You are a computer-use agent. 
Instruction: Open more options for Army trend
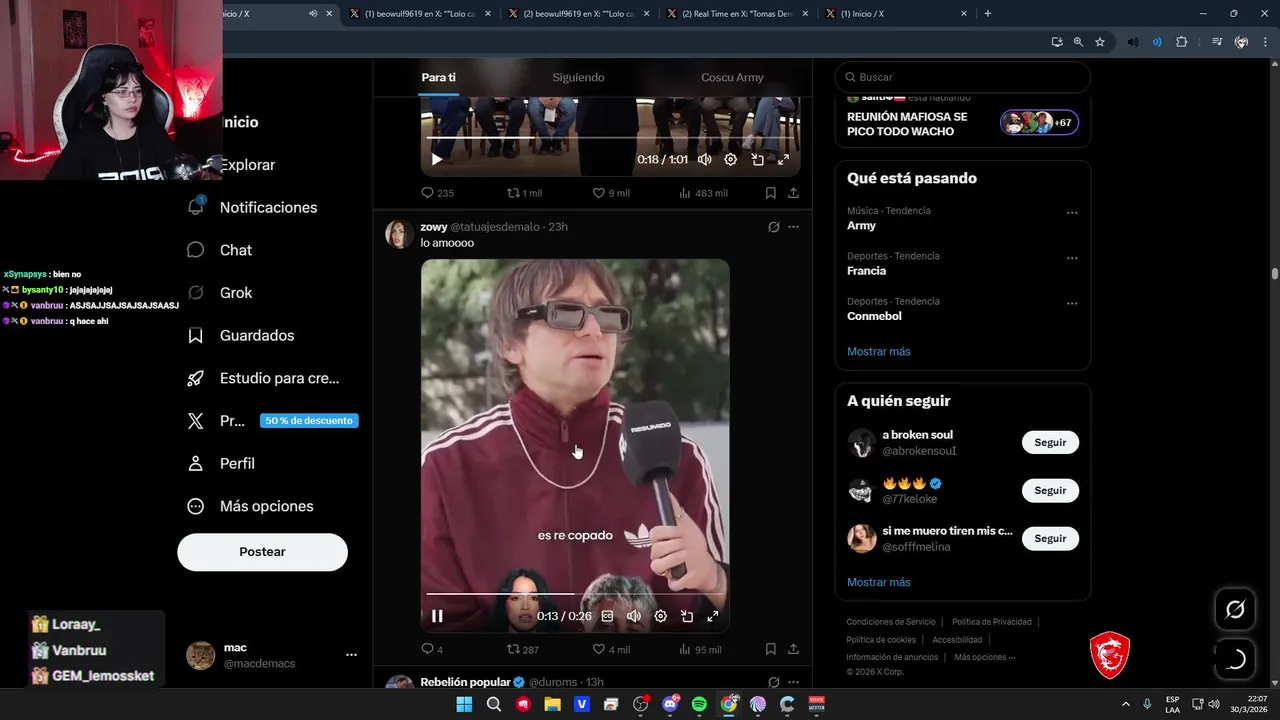pyautogui.click(x=1072, y=212)
